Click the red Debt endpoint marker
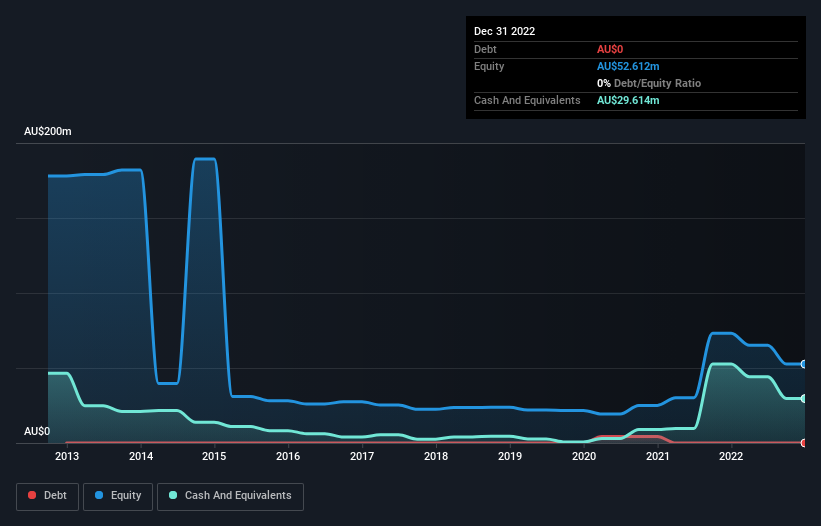This screenshot has height=526, width=821. pyautogui.click(x=804, y=443)
